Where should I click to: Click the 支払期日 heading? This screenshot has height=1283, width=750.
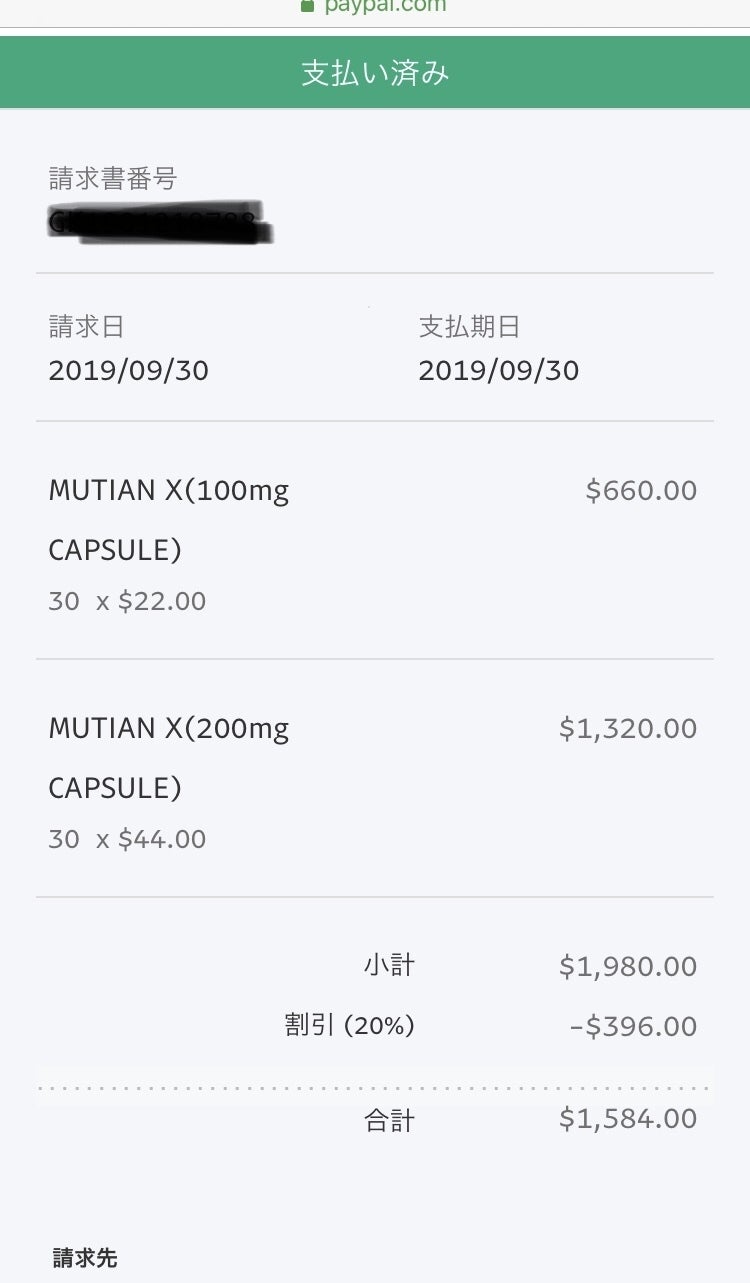coord(469,327)
